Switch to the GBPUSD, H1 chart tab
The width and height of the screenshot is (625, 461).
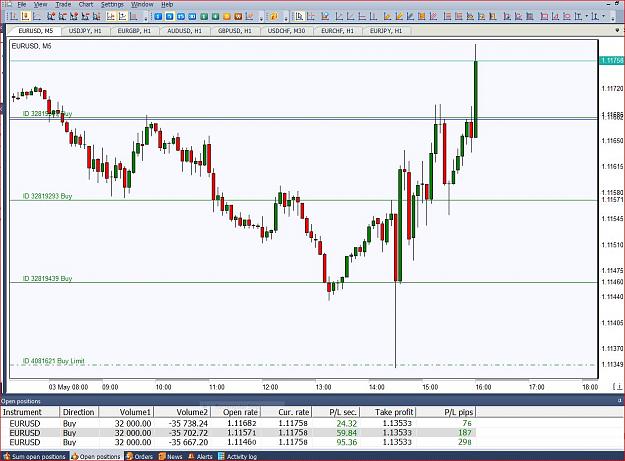[x=234, y=31]
